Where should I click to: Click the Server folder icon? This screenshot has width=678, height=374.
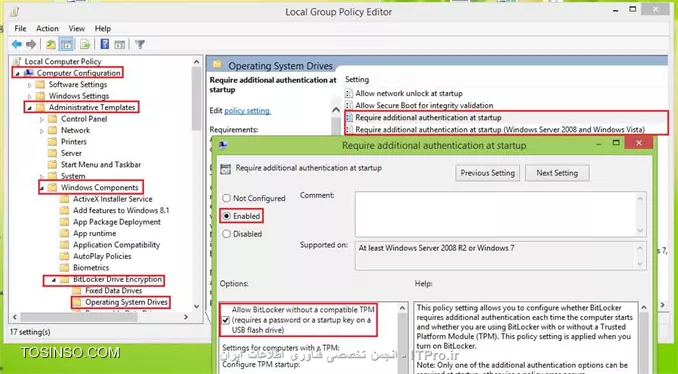(53, 153)
